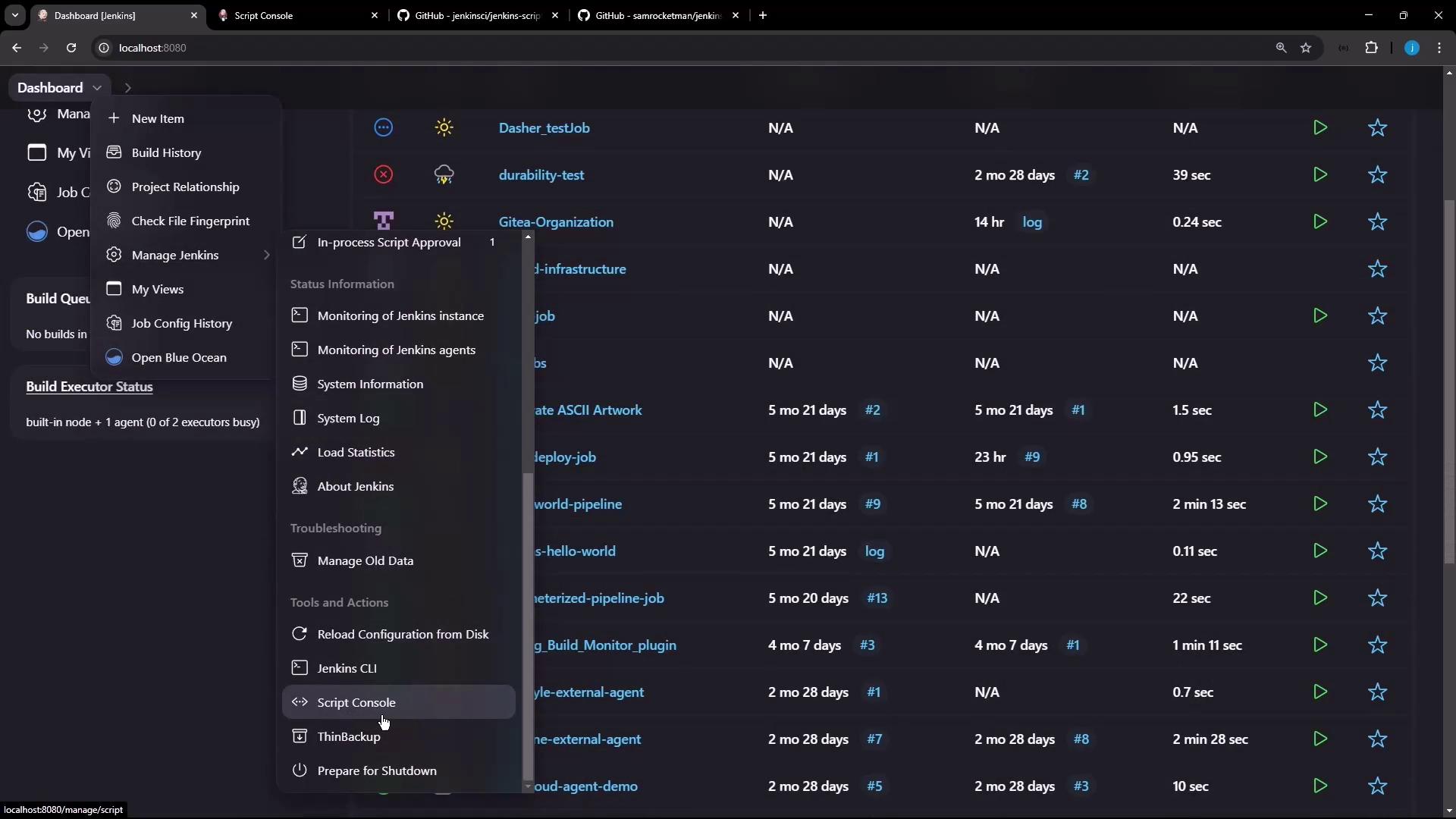This screenshot has height=819, width=1456.
Task: Open the Dashboard breadcrumb dropdown chevron
Action: (97, 88)
